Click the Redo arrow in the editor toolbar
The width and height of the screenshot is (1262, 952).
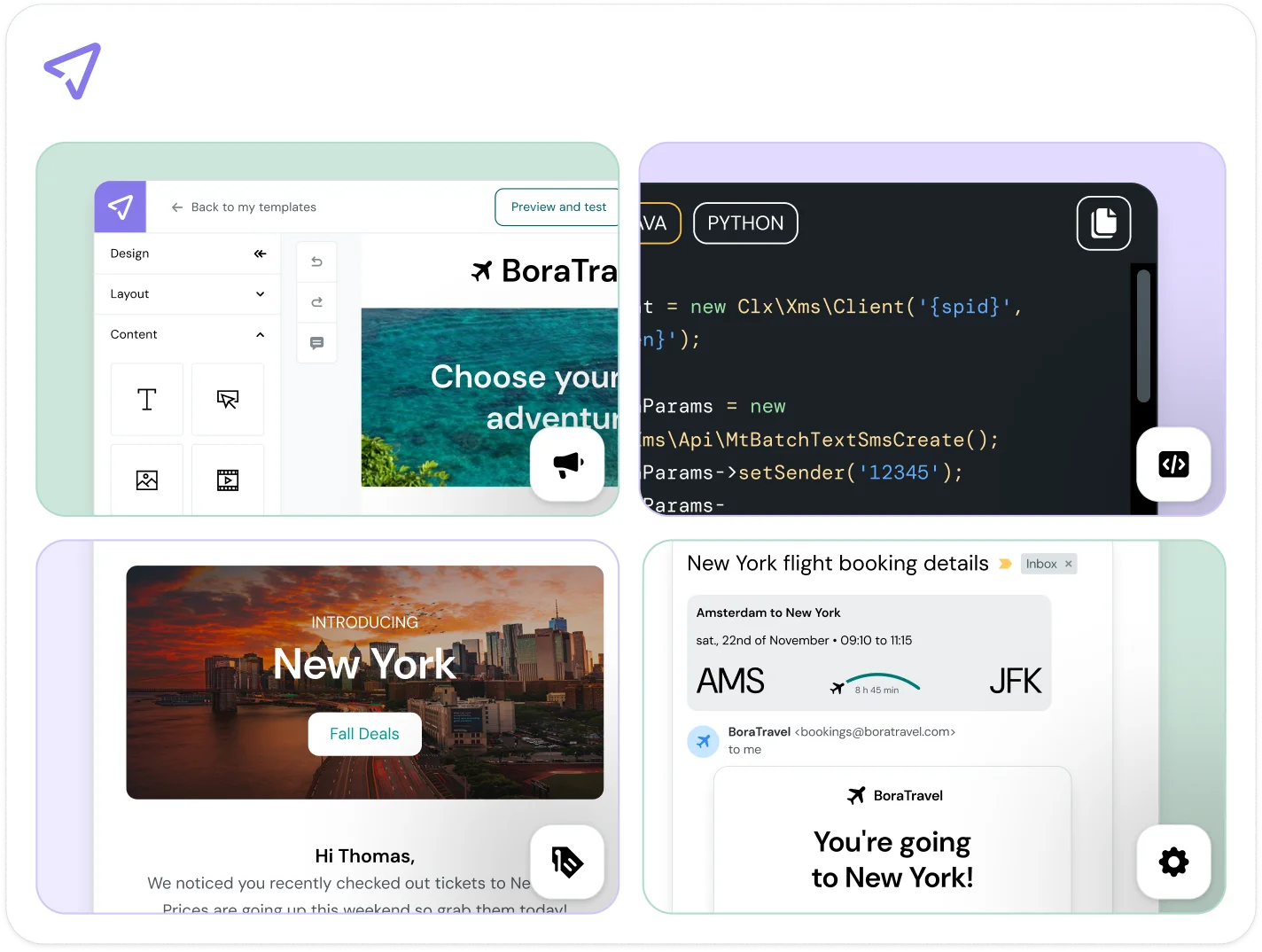click(x=316, y=301)
